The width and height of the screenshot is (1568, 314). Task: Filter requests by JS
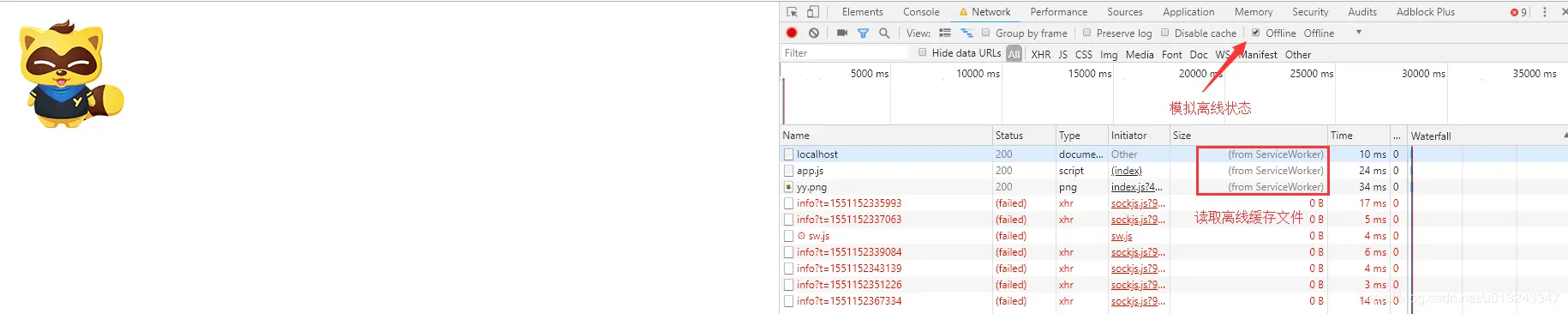(1062, 54)
